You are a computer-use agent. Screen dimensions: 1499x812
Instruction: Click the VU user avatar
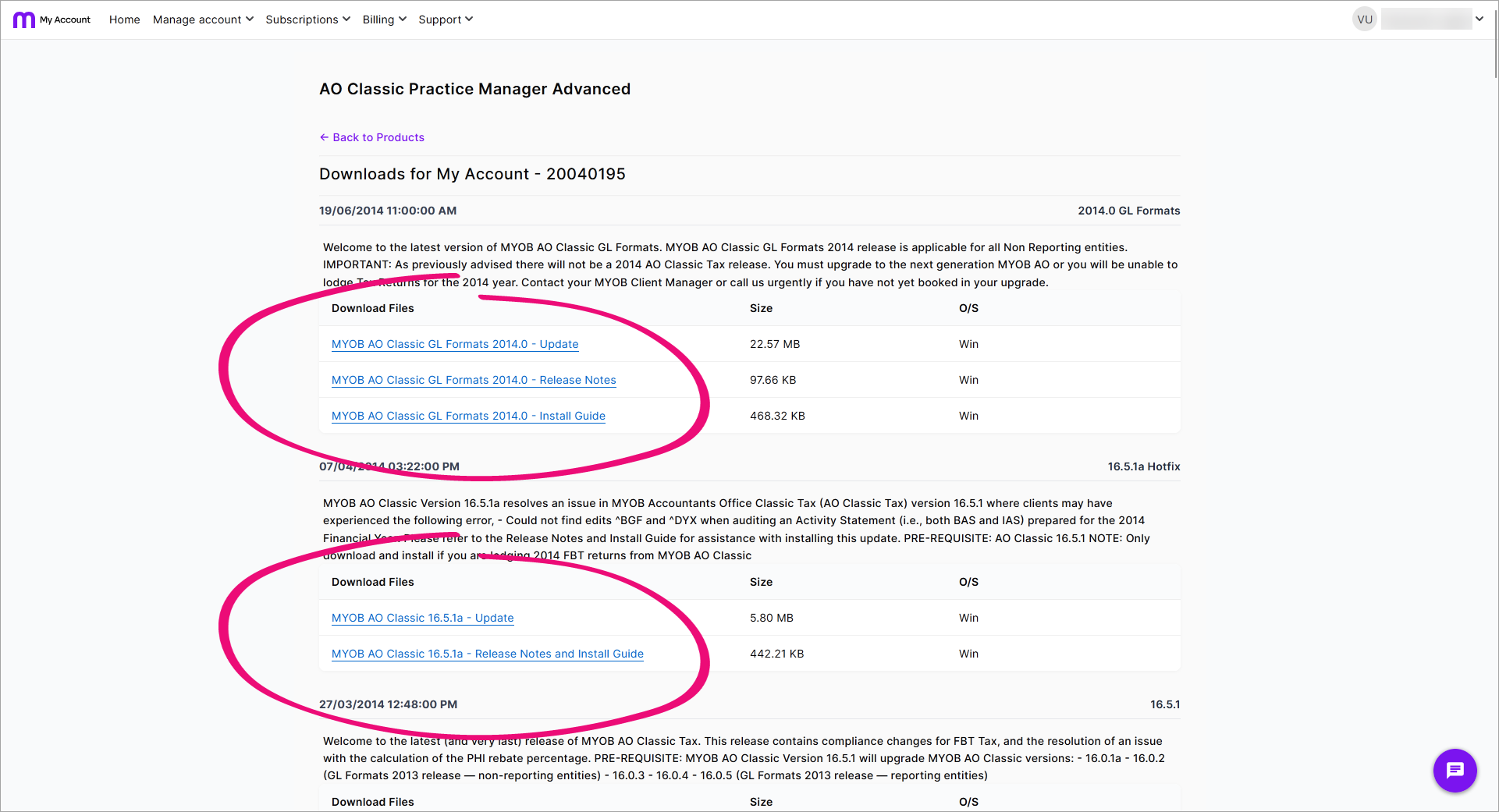point(1365,20)
